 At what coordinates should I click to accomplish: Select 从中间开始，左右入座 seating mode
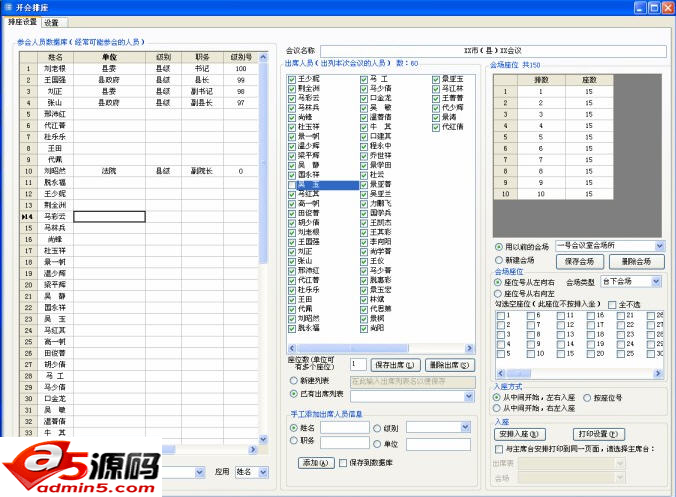[x=497, y=397]
